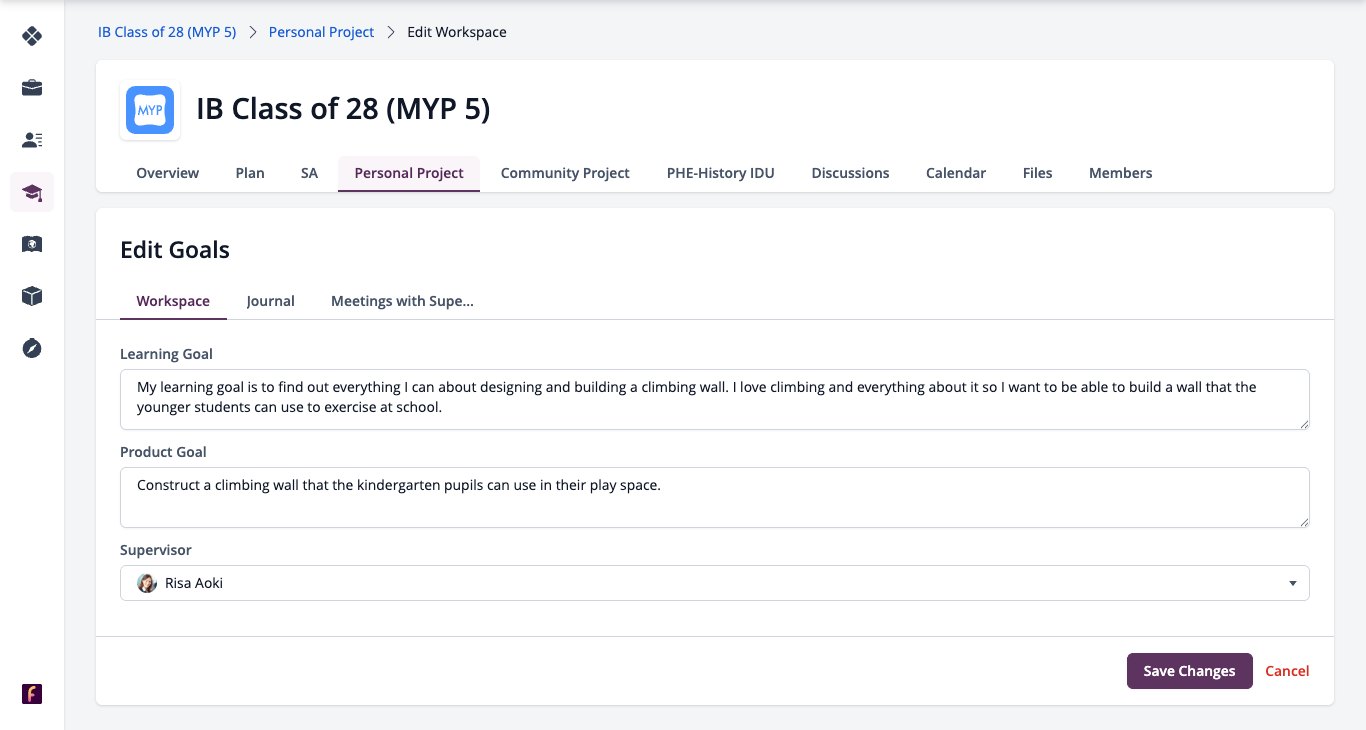
Task: Open the open-book sidebar icon
Action: click(x=32, y=244)
